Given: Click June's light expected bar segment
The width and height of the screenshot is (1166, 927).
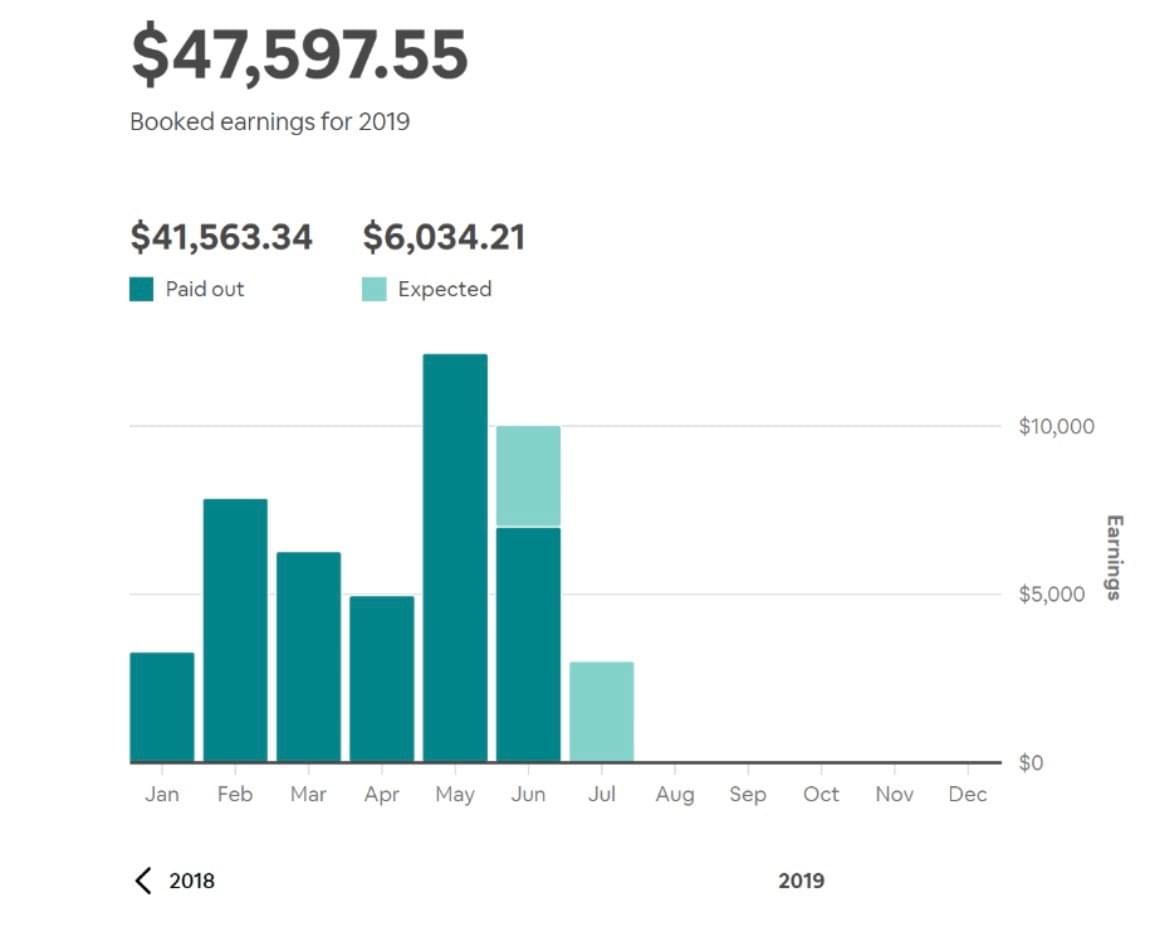Looking at the screenshot, I should coord(528,476).
